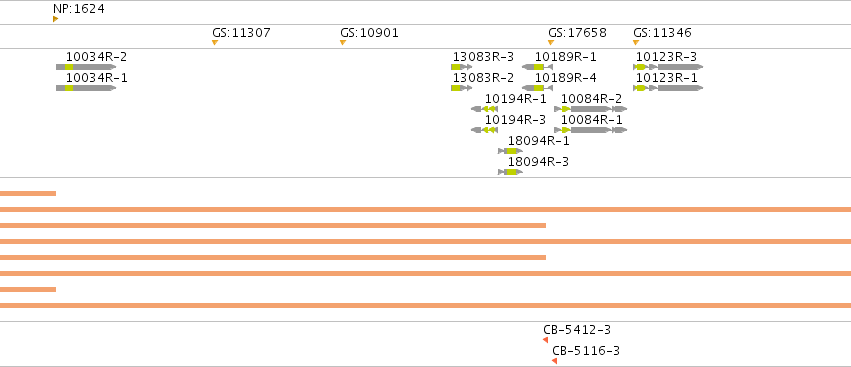The width and height of the screenshot is (851, 367).
Task: Select the 10084R-2 transcript glyph
Action: (590, 109)
